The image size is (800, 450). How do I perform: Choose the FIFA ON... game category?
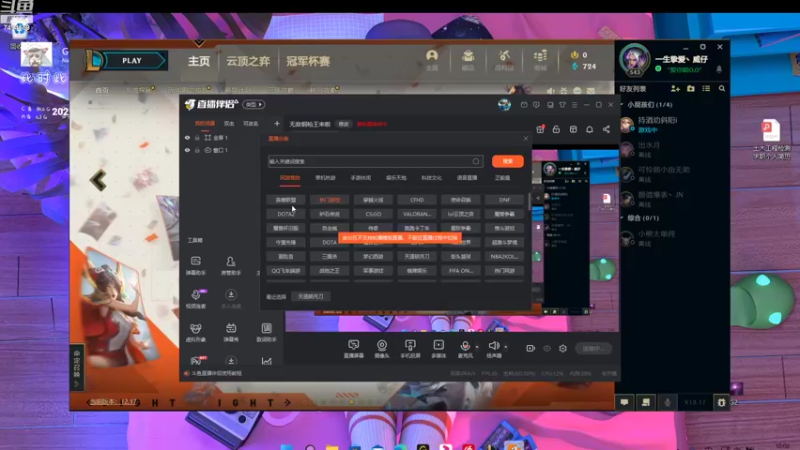(461, 271)
